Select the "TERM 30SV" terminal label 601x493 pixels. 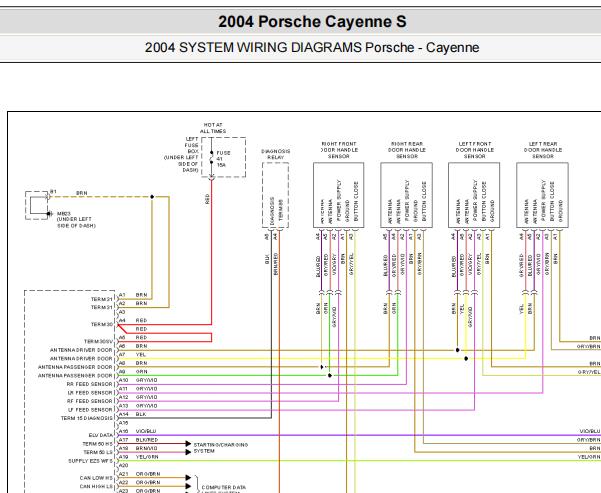click(99, 341)
